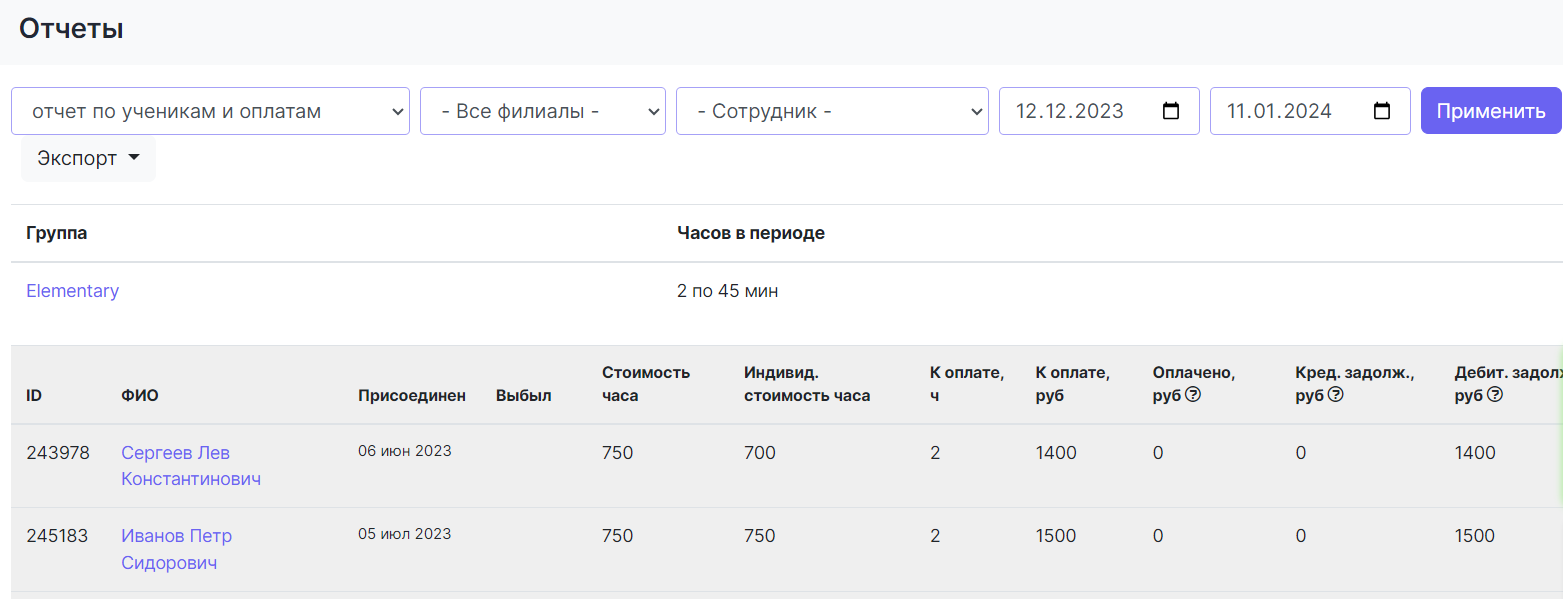Screen dimensions: 1563x599
Task: Click the end date field 11.01.2024
Action: coord(1310,111)
